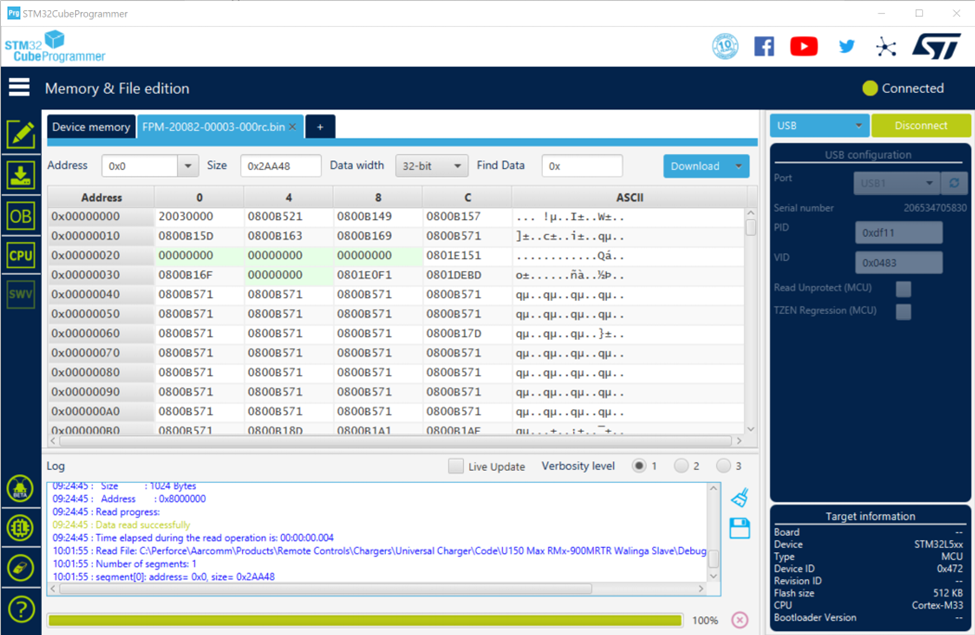Click the ST logo
Viewport: 975px width, 635px height.
pos(937,46)
